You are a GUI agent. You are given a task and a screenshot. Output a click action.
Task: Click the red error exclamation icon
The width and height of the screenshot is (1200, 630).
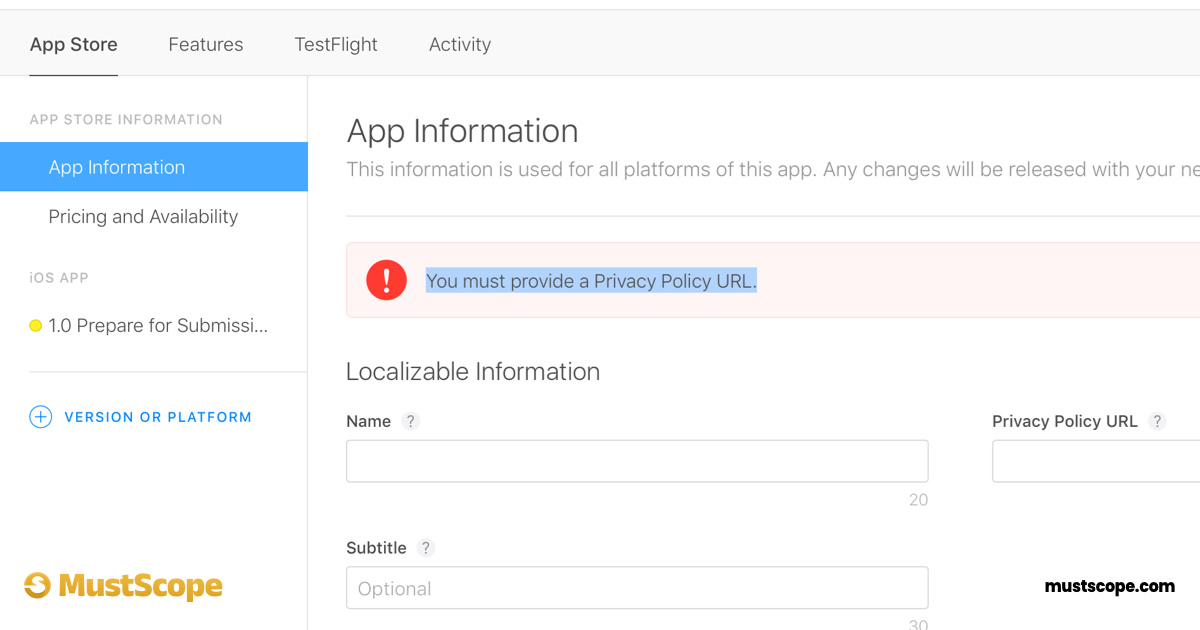(x=386, y=280)
